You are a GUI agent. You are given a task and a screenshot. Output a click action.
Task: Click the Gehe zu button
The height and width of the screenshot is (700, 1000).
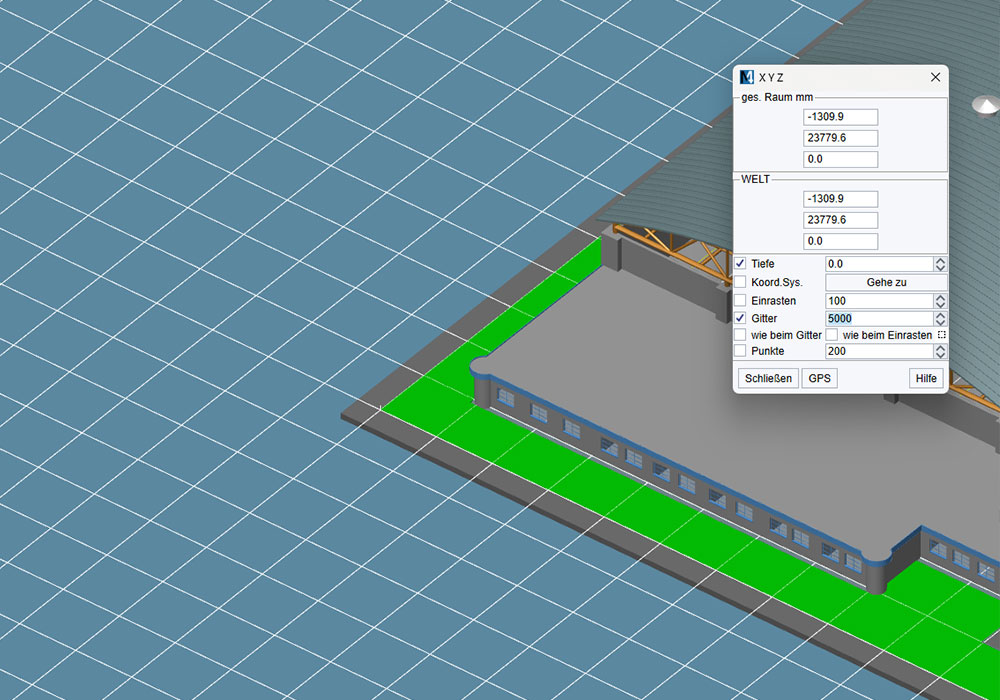click(x=886, y=282)
